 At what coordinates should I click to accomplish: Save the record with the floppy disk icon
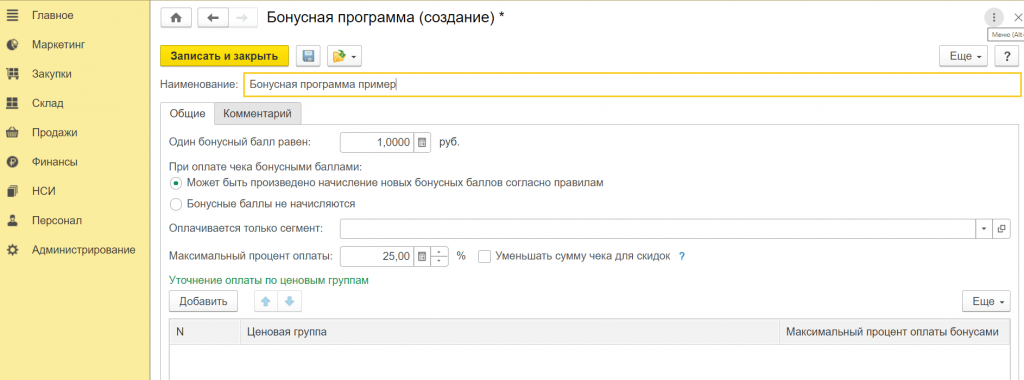[x=309, y=56]
